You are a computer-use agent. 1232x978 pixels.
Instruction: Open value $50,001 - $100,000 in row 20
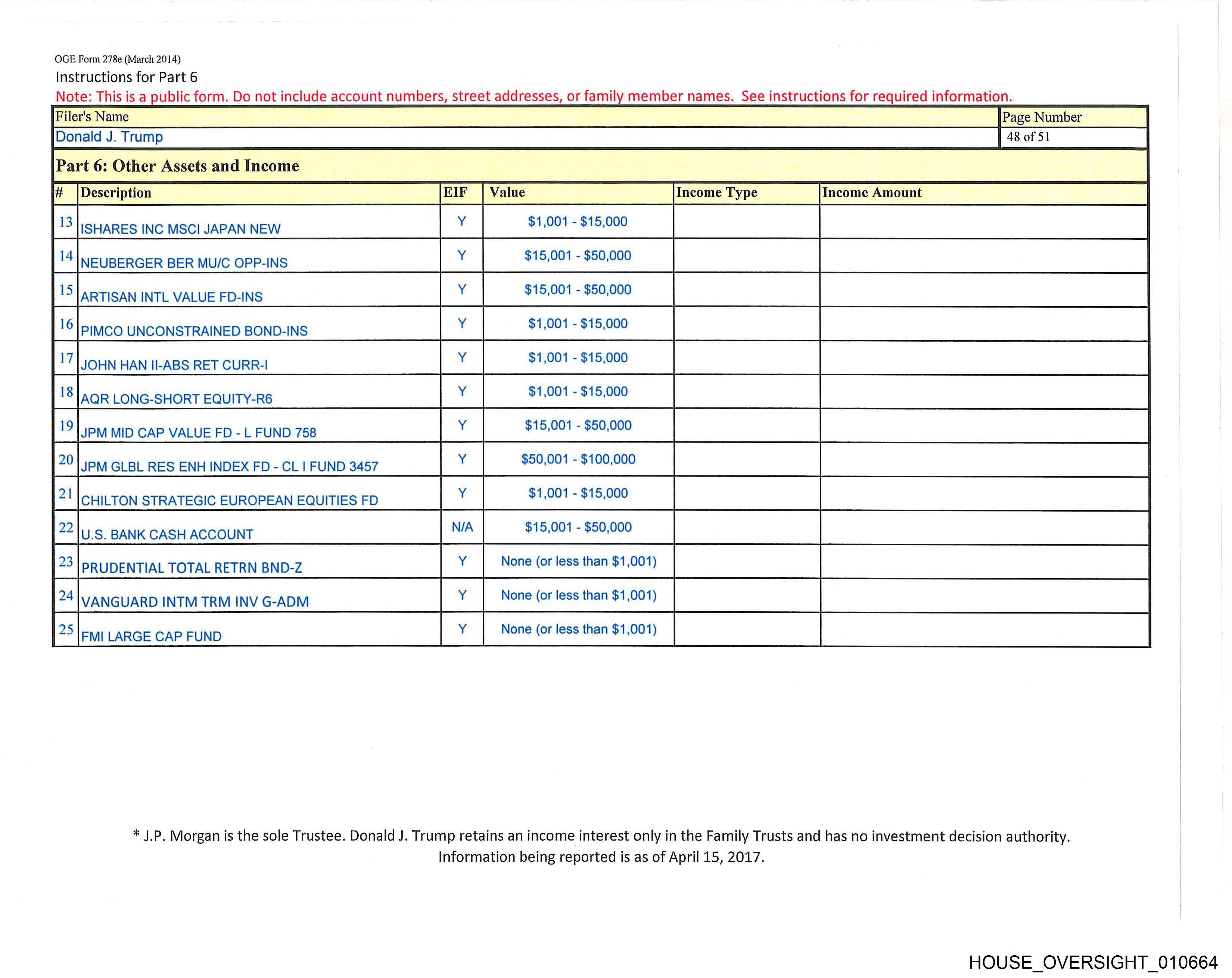(x=578, y=459)
